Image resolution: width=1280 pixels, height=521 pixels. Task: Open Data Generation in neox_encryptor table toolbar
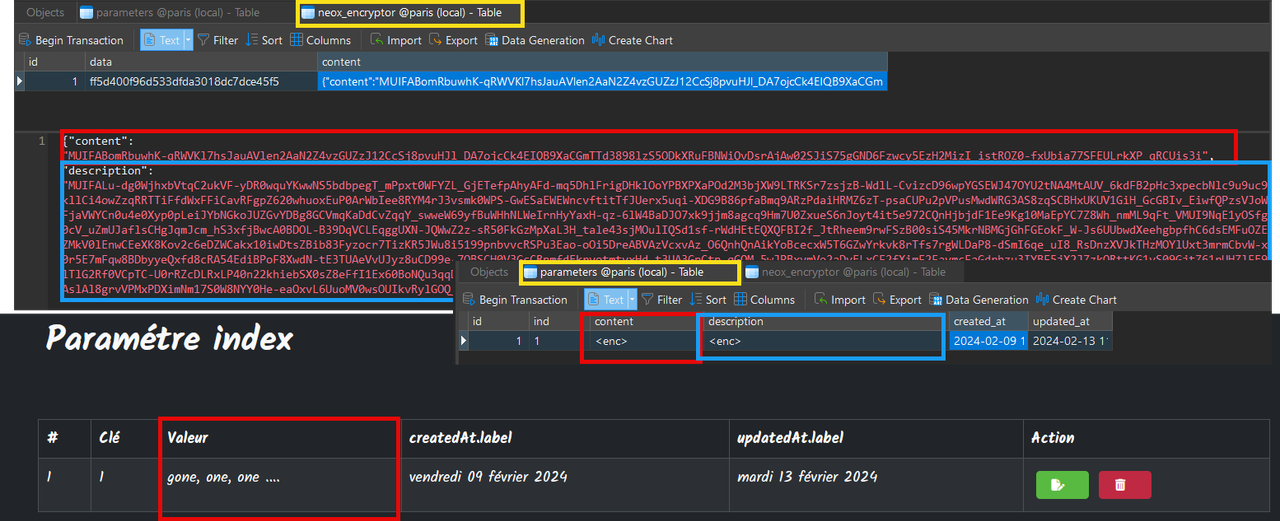pos(535,40)
